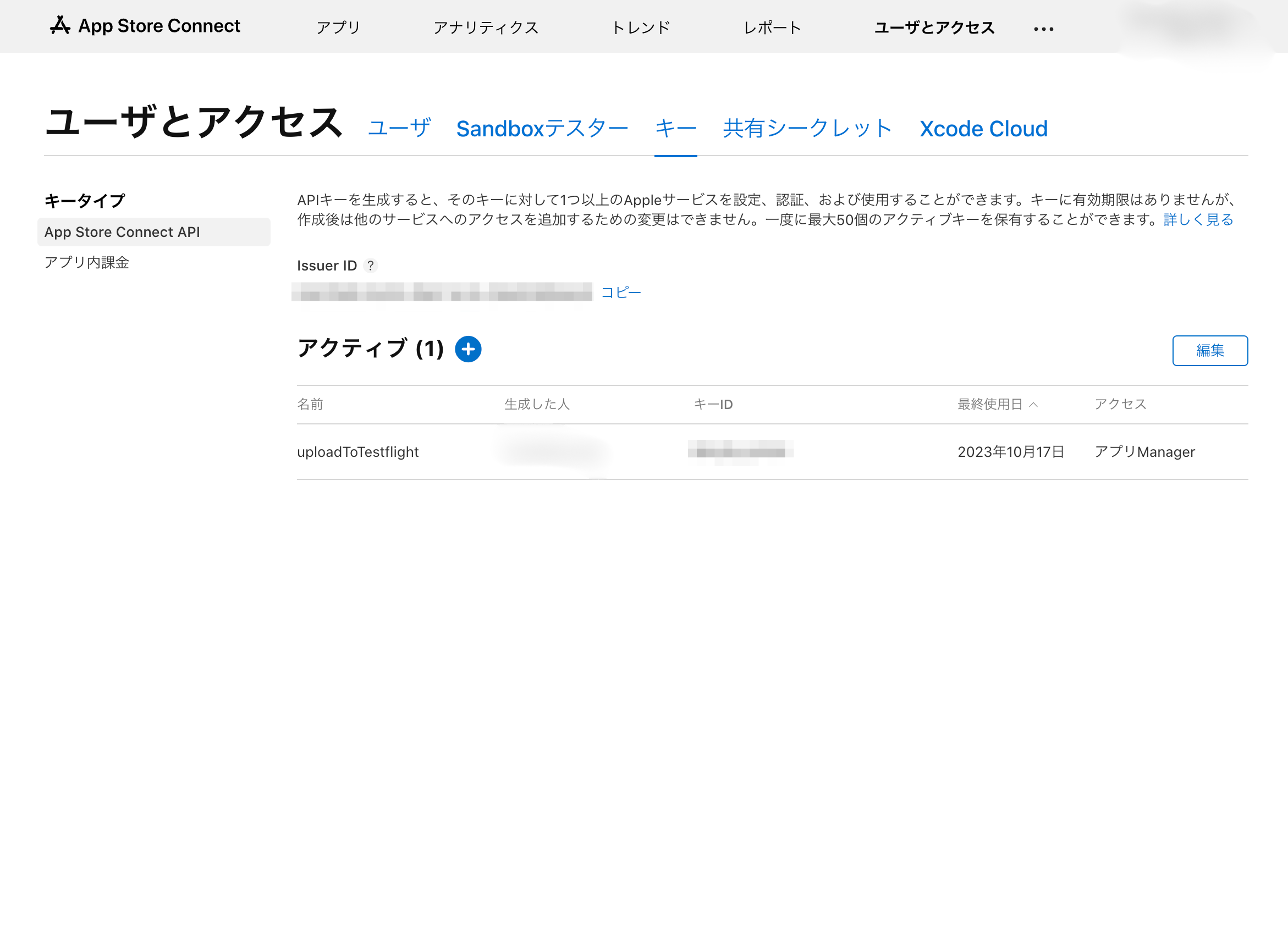
Task: Click the Xcode Cloud tab
Action: 982,128
